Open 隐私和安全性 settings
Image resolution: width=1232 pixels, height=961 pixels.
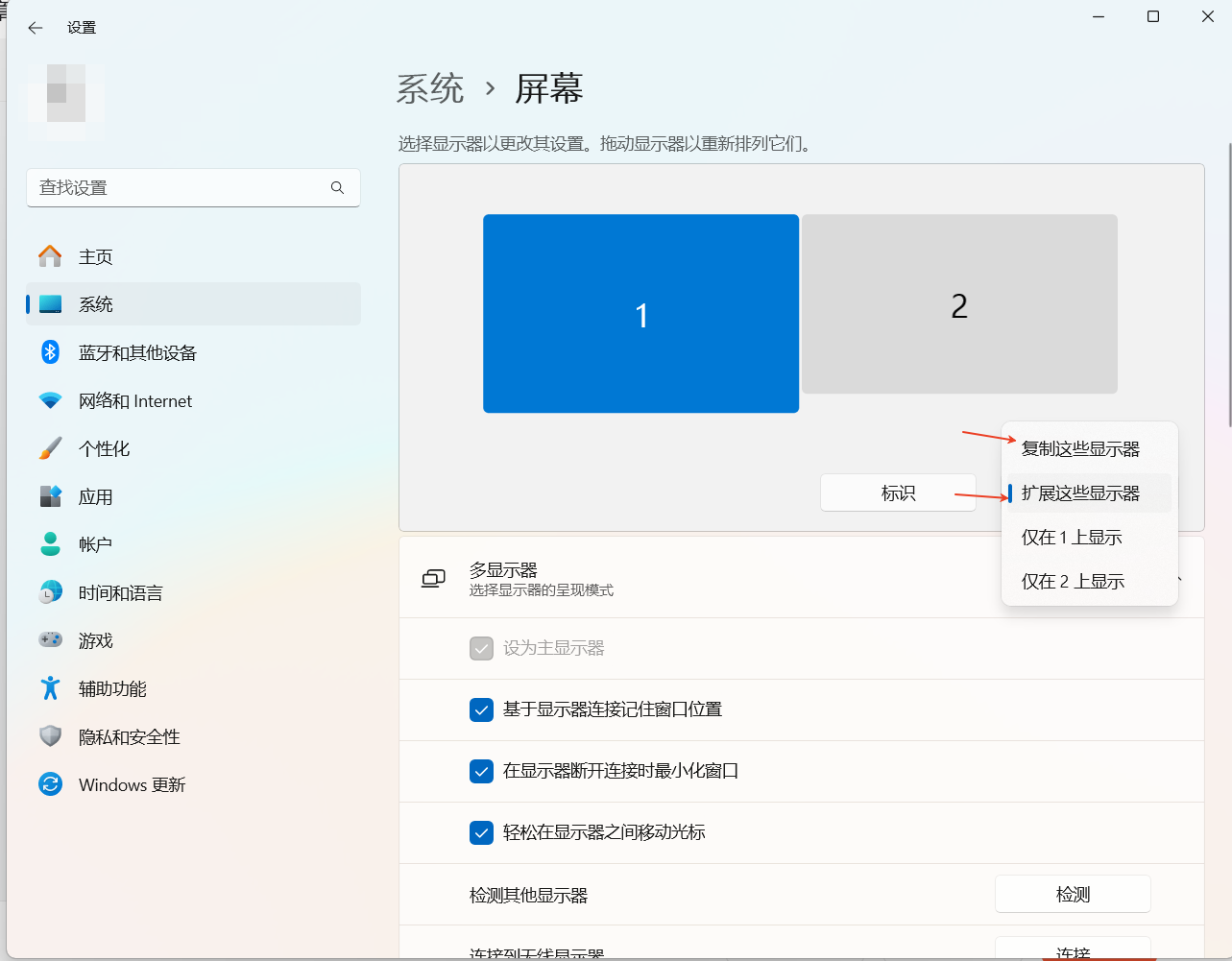click(x=193, y=736)
